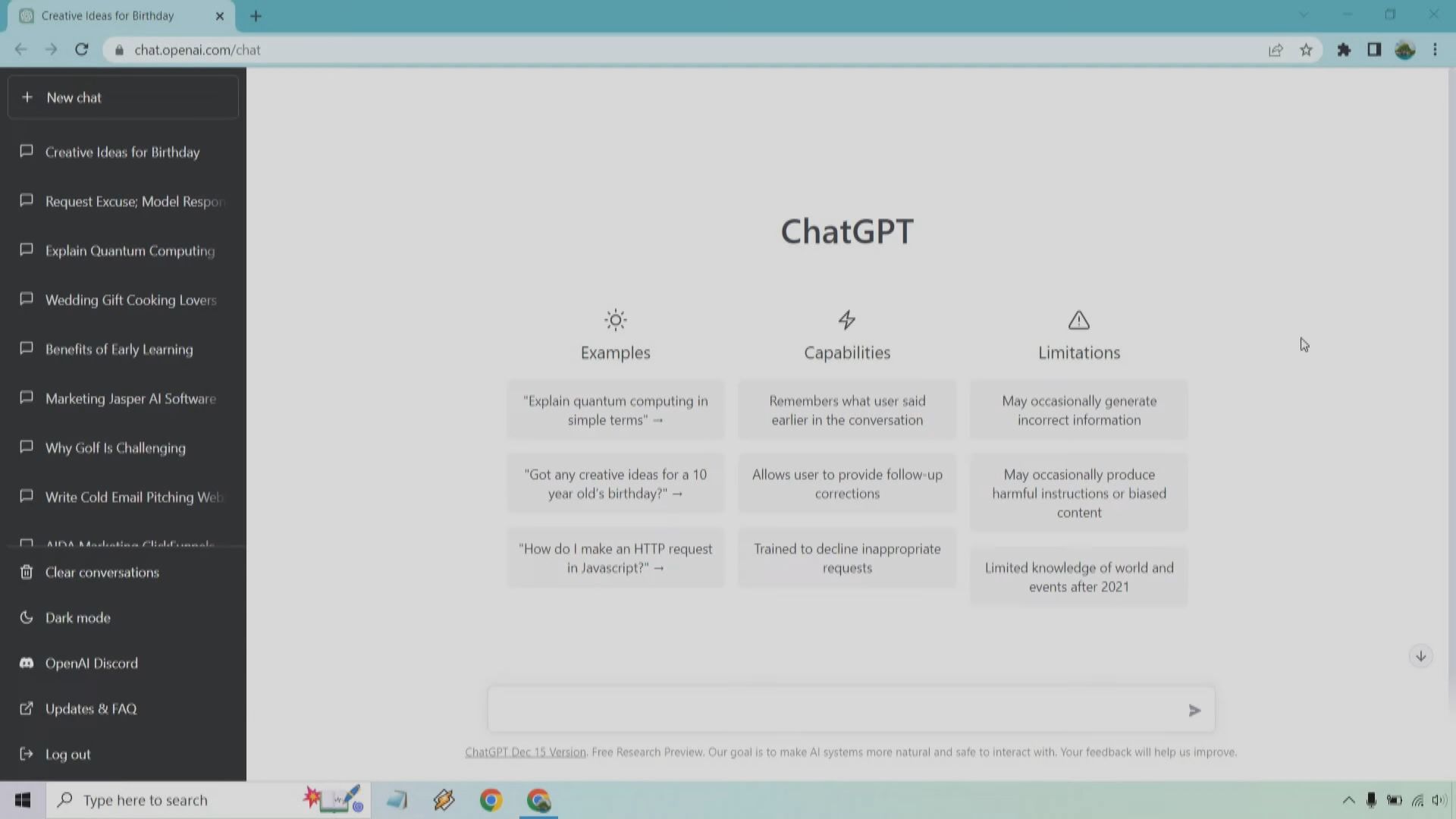Open Updates & FAQ external link
Screen dimensions: 1456x819
click(90, 709)
